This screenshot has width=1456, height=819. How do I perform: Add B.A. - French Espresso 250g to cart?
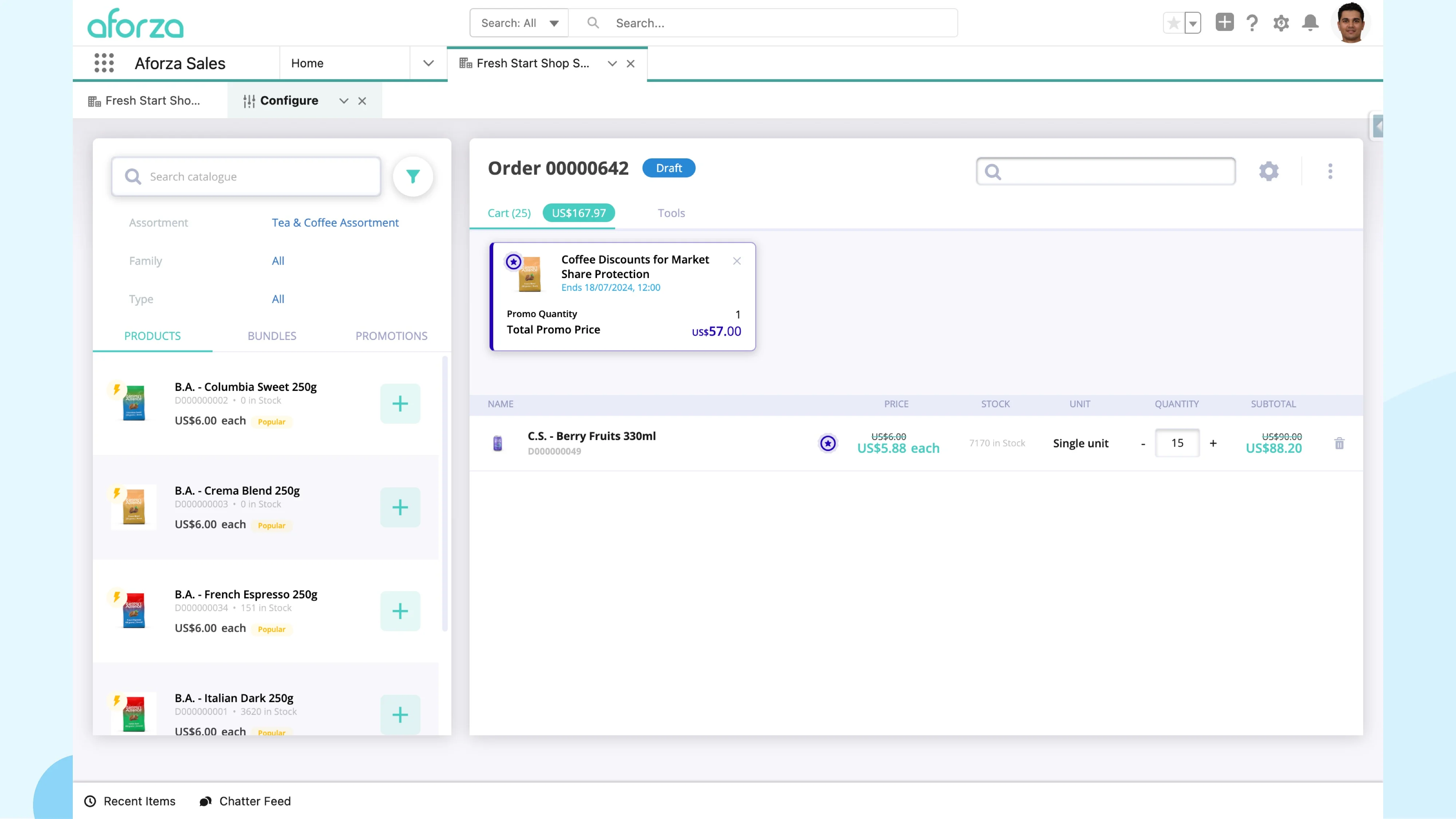[400, 611]
